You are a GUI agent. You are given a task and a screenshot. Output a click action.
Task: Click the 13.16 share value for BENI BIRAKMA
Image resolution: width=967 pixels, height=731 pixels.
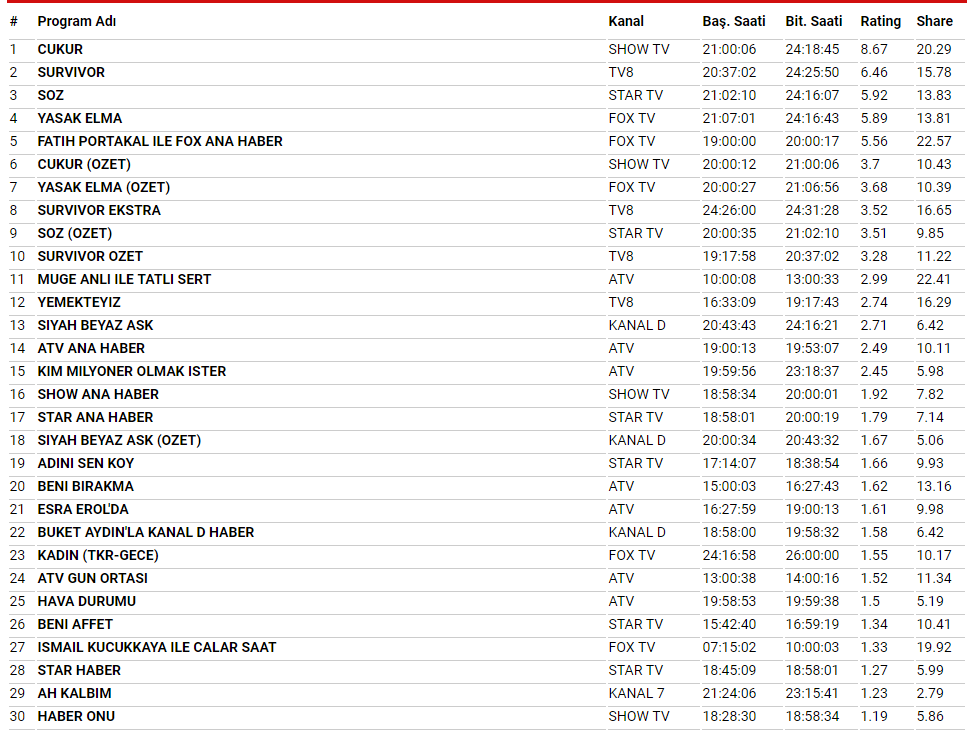[934, 487]
